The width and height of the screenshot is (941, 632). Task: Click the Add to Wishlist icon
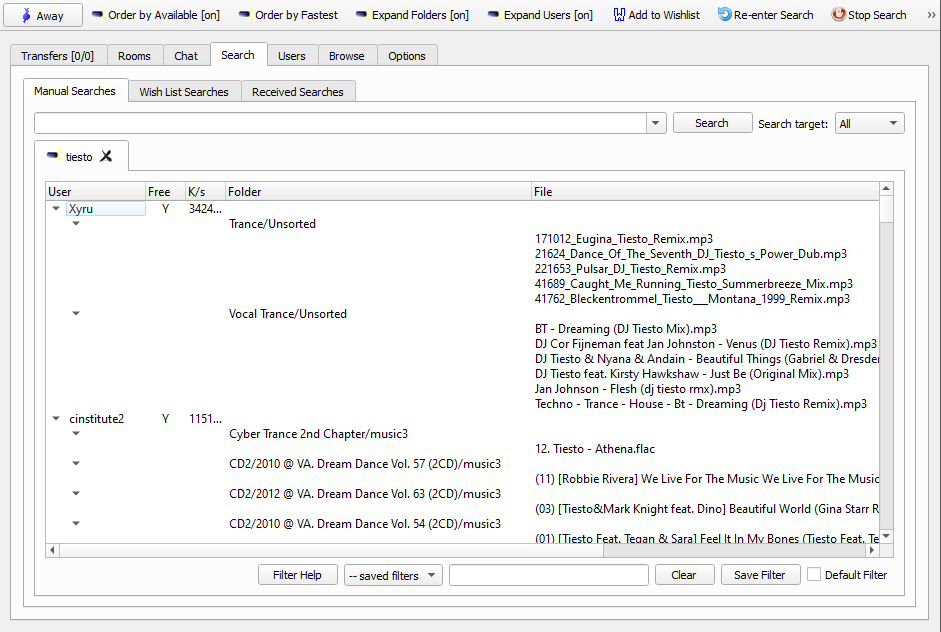(619, 15)
